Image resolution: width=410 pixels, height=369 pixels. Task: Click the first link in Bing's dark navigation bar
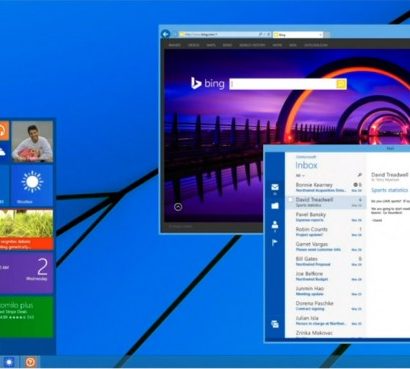point(174,45)
